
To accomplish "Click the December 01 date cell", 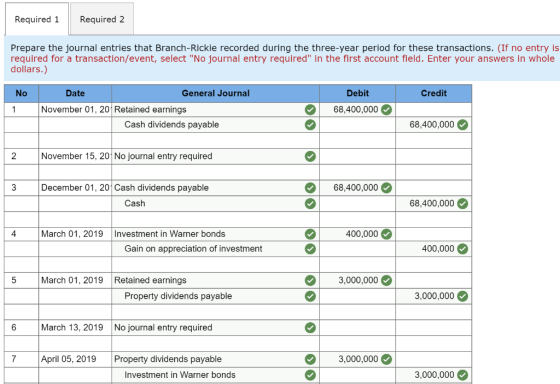I will tap(75, 188).
